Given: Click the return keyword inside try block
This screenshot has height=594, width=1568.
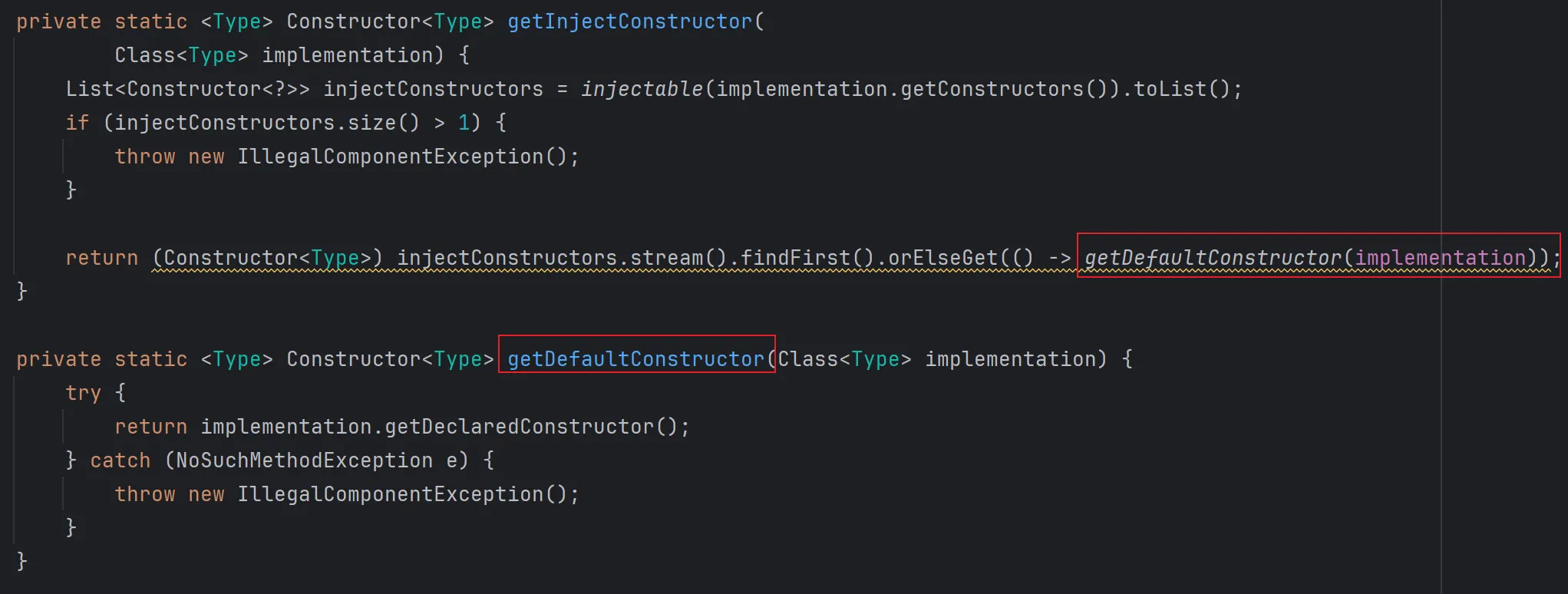Looking at the screenshot, I should coord(150,427).
